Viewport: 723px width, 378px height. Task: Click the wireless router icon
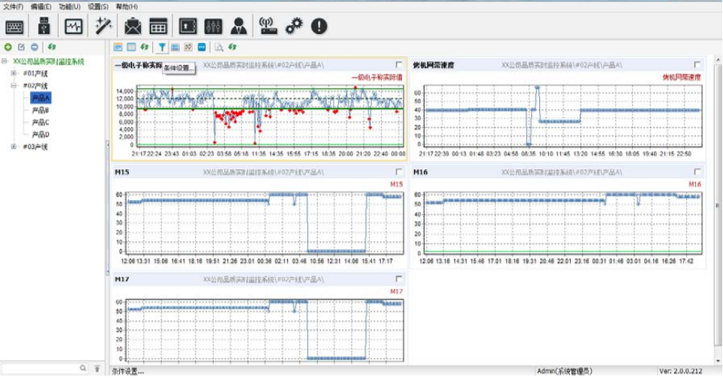[x=268, y=26]
